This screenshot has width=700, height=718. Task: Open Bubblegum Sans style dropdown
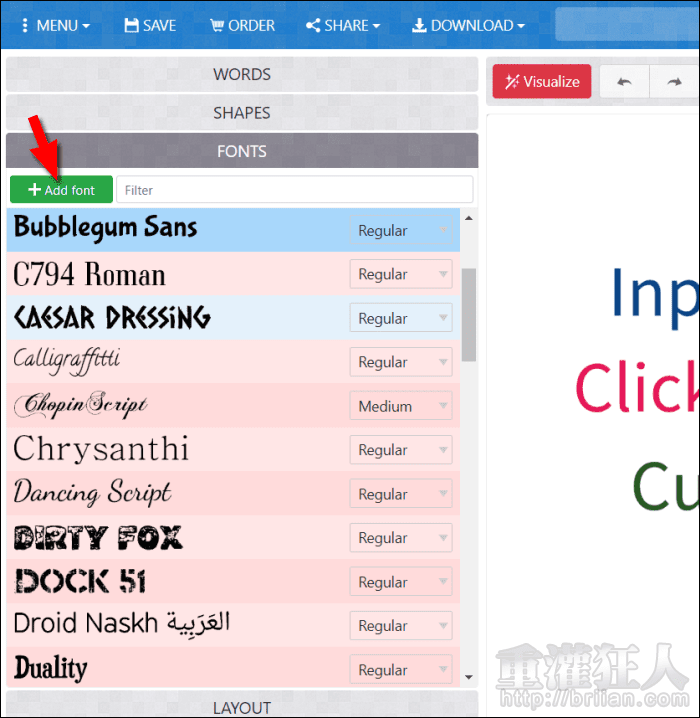pos(401,230)
